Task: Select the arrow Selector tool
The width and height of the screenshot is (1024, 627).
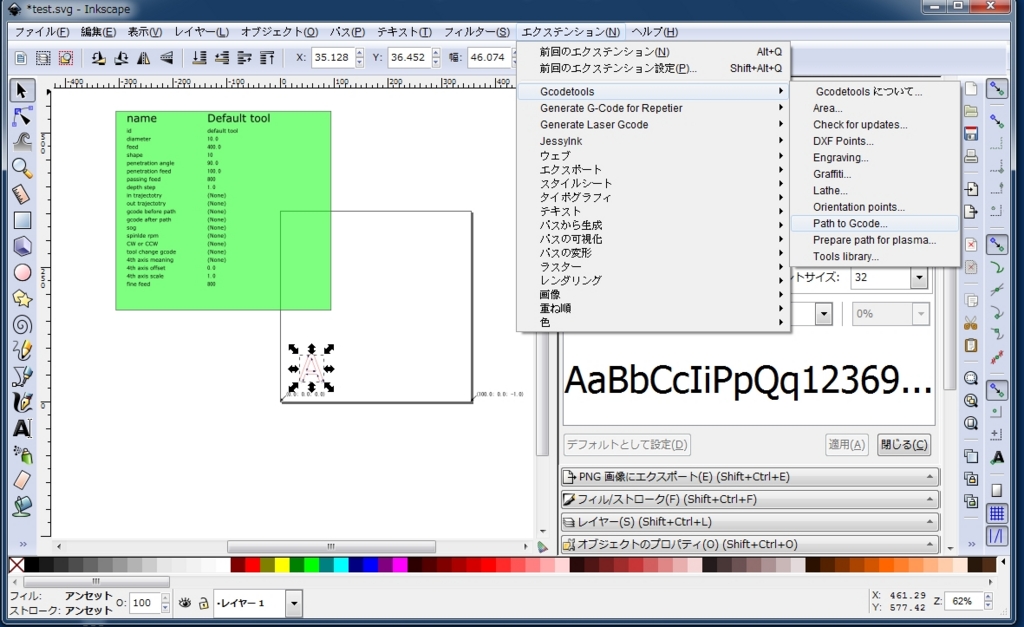Action: pyautogui.click(x=22, y=90)
